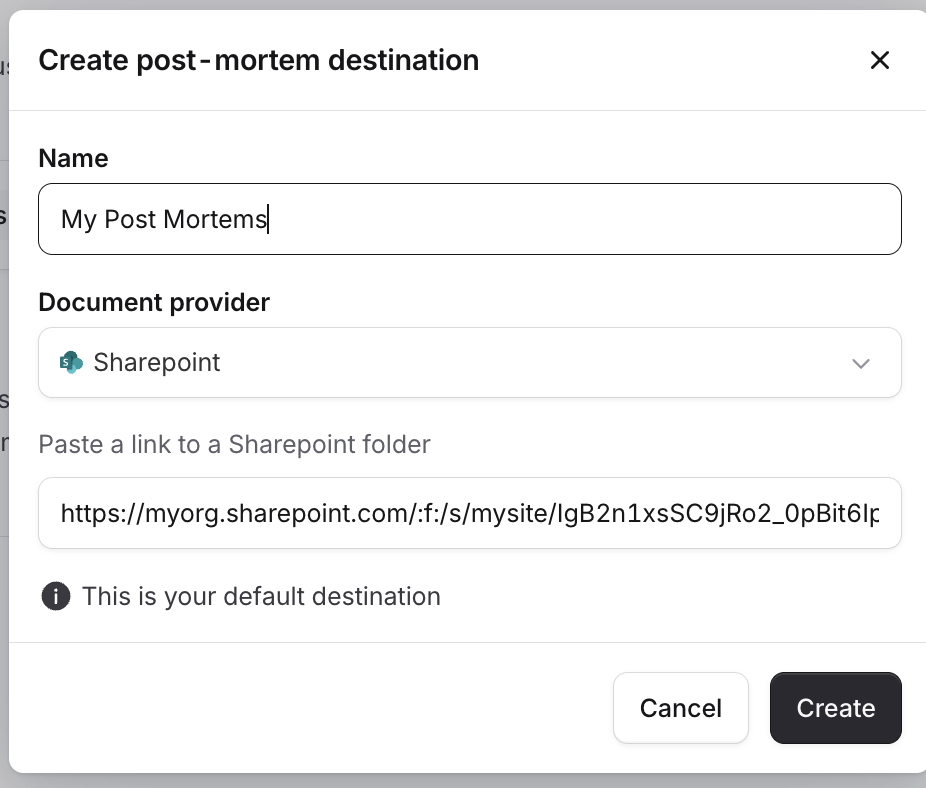Click the 'Paste a link to a Sharepoint folder' hint
926x788 pixels.
(x=234, y=444)
